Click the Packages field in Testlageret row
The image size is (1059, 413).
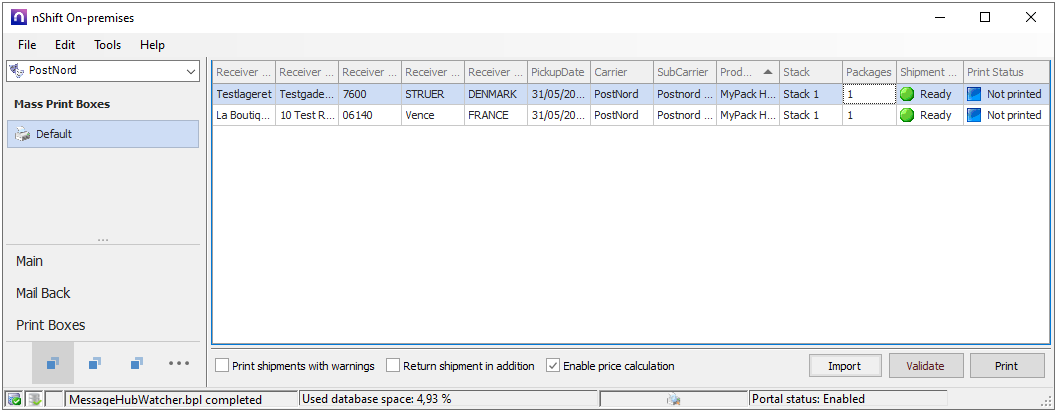[868, 94]
